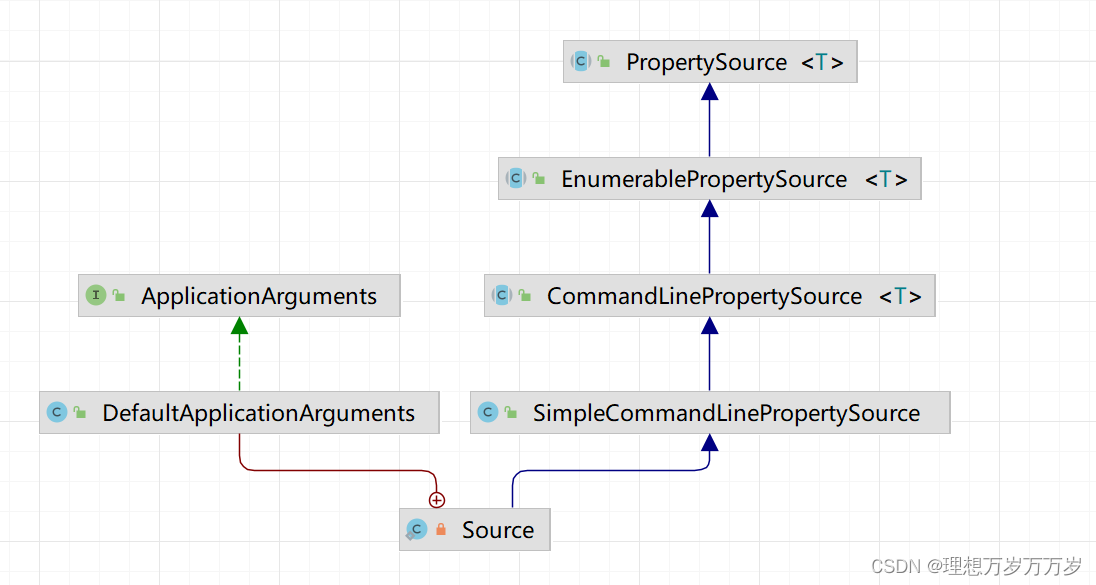Click the DefaultApplicationArguments class icon
The image size is (1096, 585).
click(x=57, y=412)
